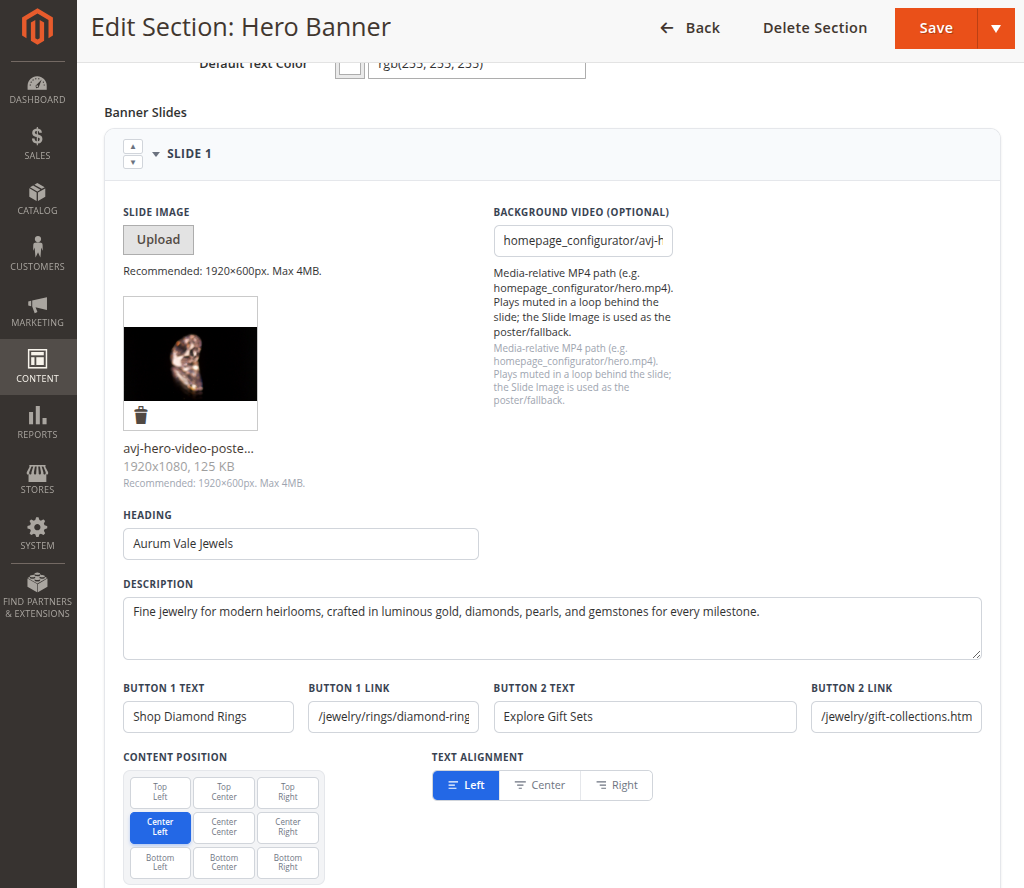Open the System sidebar menu
Viewport: 1024px width, 888px height.
pyautogui.click(x=37, y=534)
